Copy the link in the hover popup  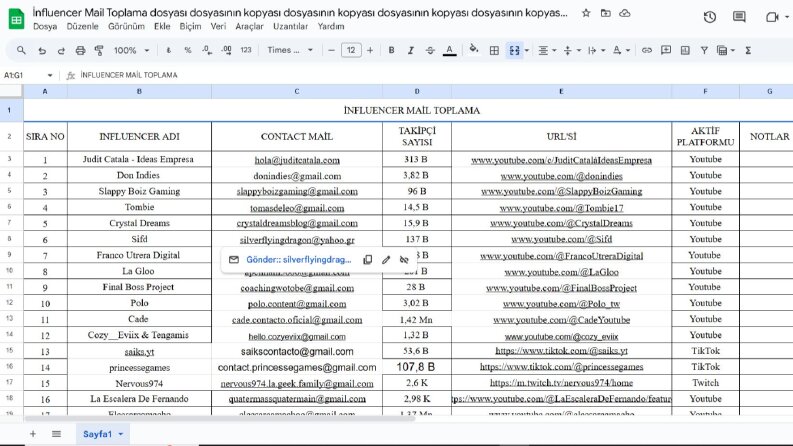tap(368, 260)
